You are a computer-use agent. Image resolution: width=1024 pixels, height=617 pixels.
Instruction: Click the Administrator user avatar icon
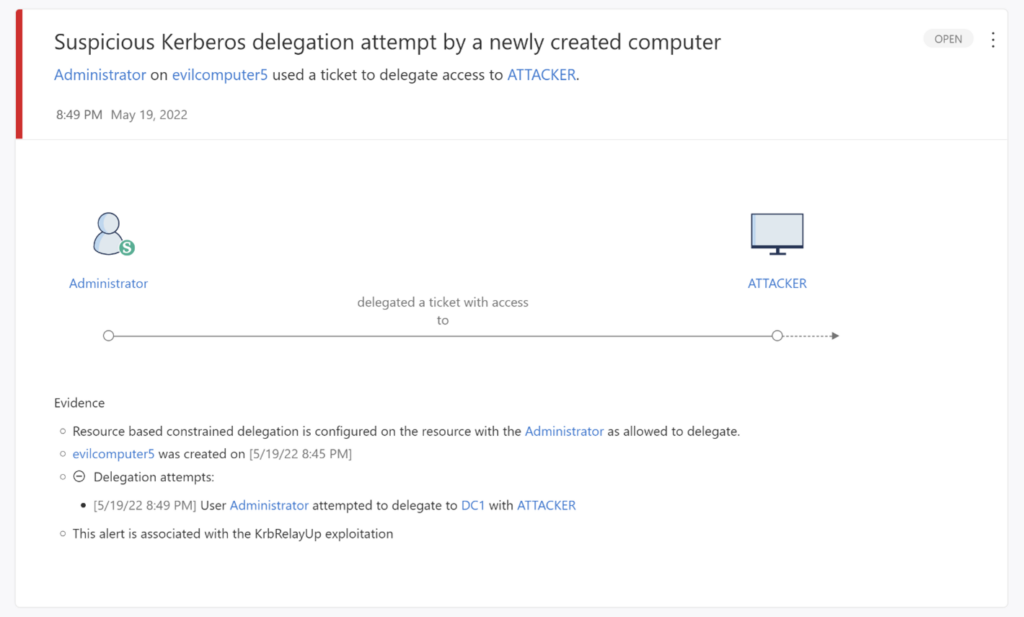pos(106,232)
